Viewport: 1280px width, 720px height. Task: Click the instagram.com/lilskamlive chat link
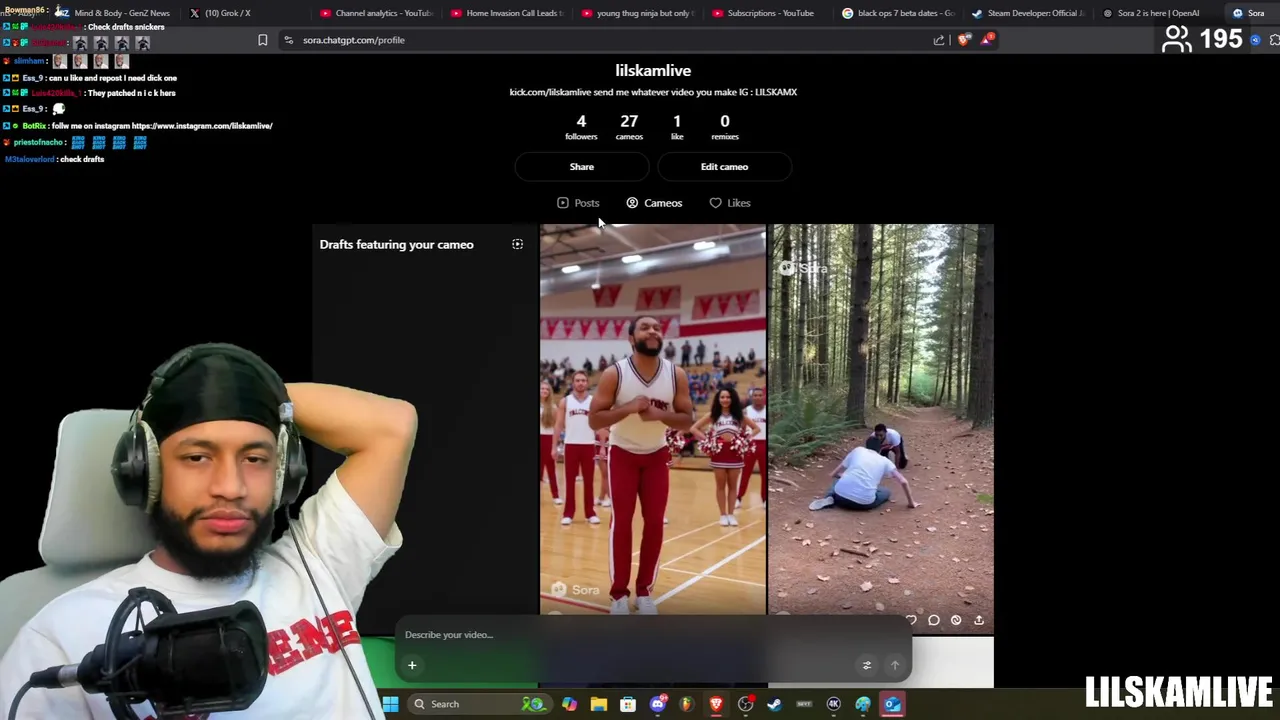[202, 126]
